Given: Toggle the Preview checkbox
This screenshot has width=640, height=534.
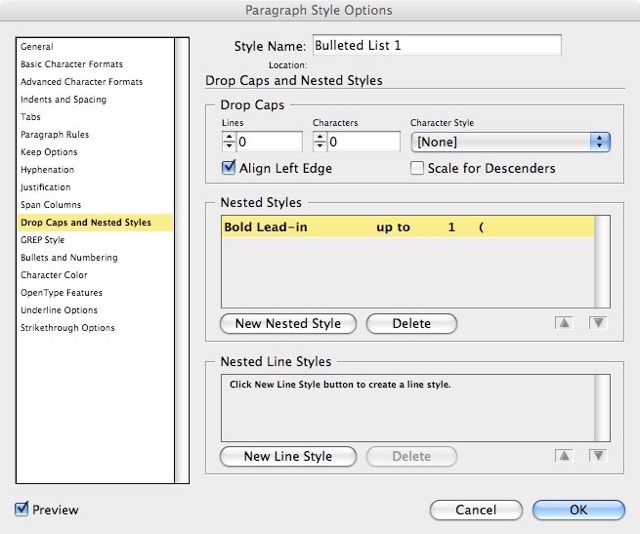Looking at the screenshot, I should point(22,510).
